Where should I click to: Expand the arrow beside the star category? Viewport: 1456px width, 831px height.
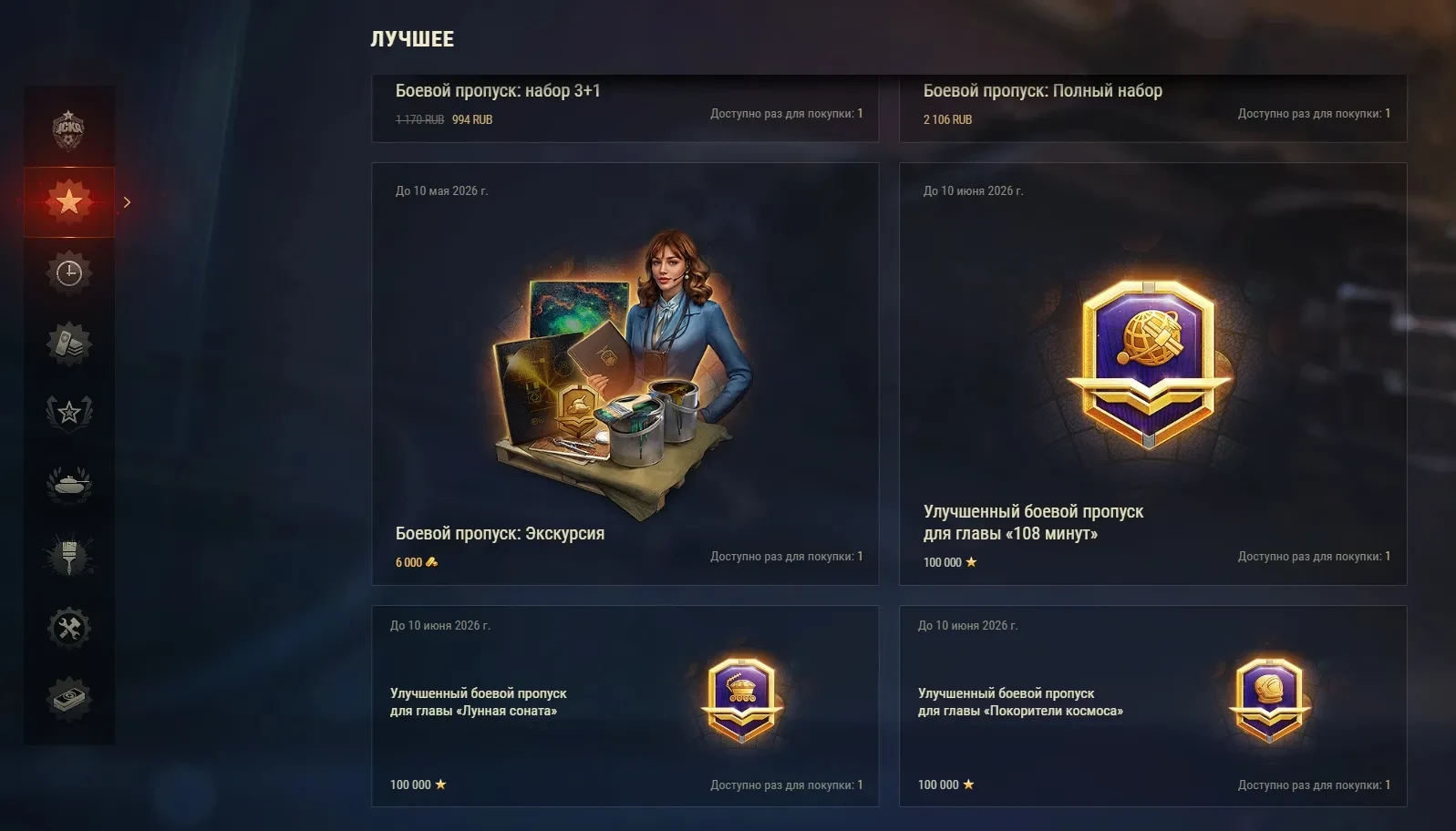(x=127, y=202)
